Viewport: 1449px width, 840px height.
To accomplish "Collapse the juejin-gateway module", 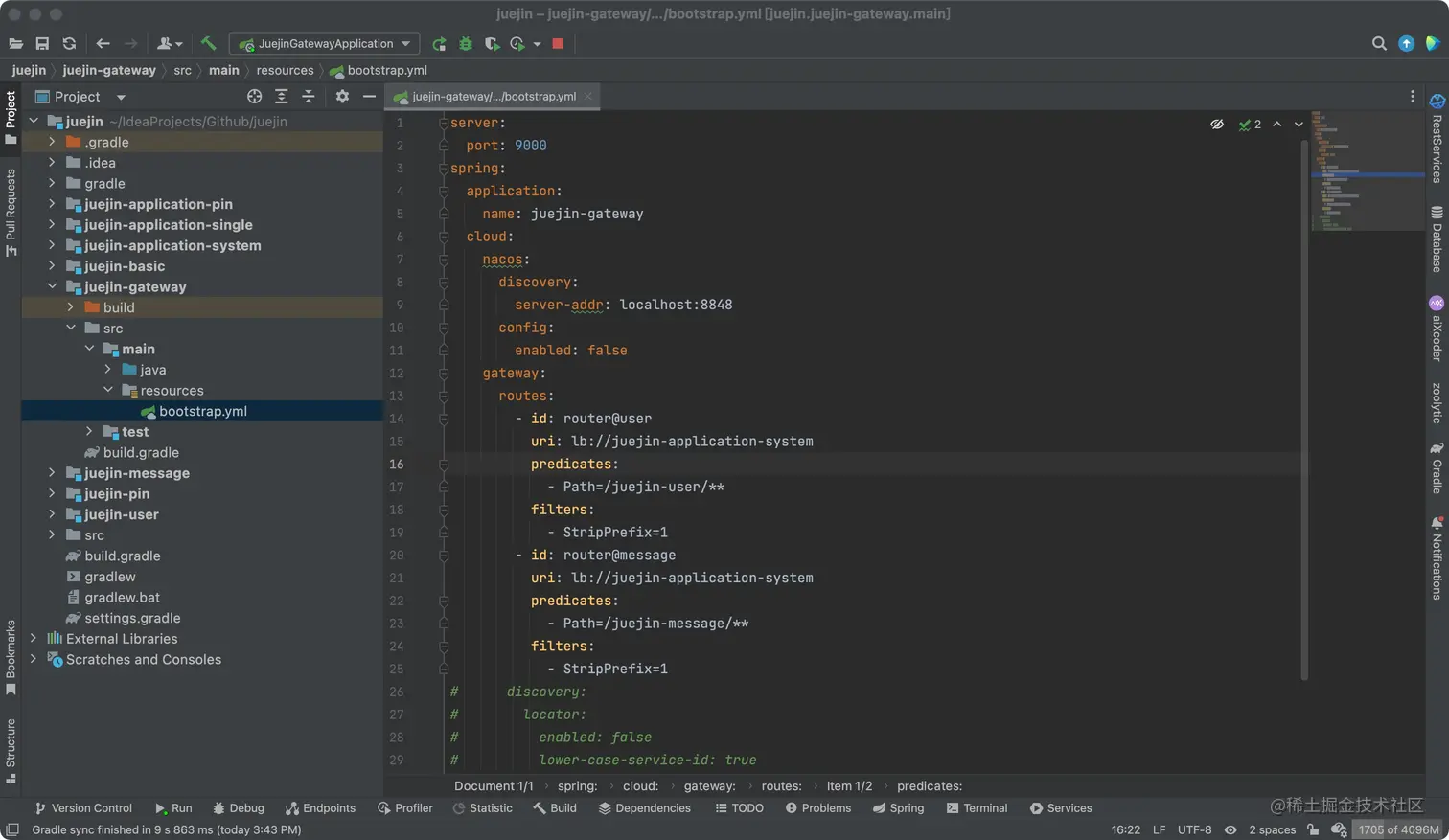I will [52, 286].
